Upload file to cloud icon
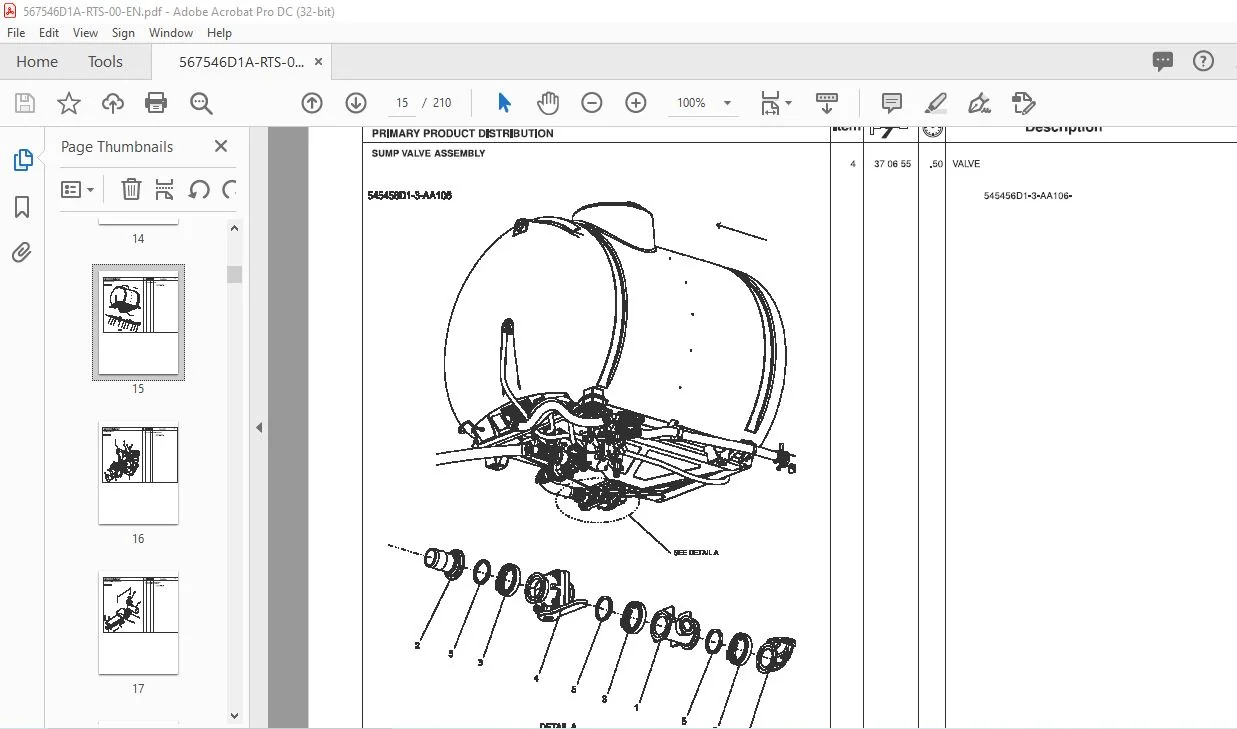This screenshot has height=729, width=1237. [x=113, y=103]
